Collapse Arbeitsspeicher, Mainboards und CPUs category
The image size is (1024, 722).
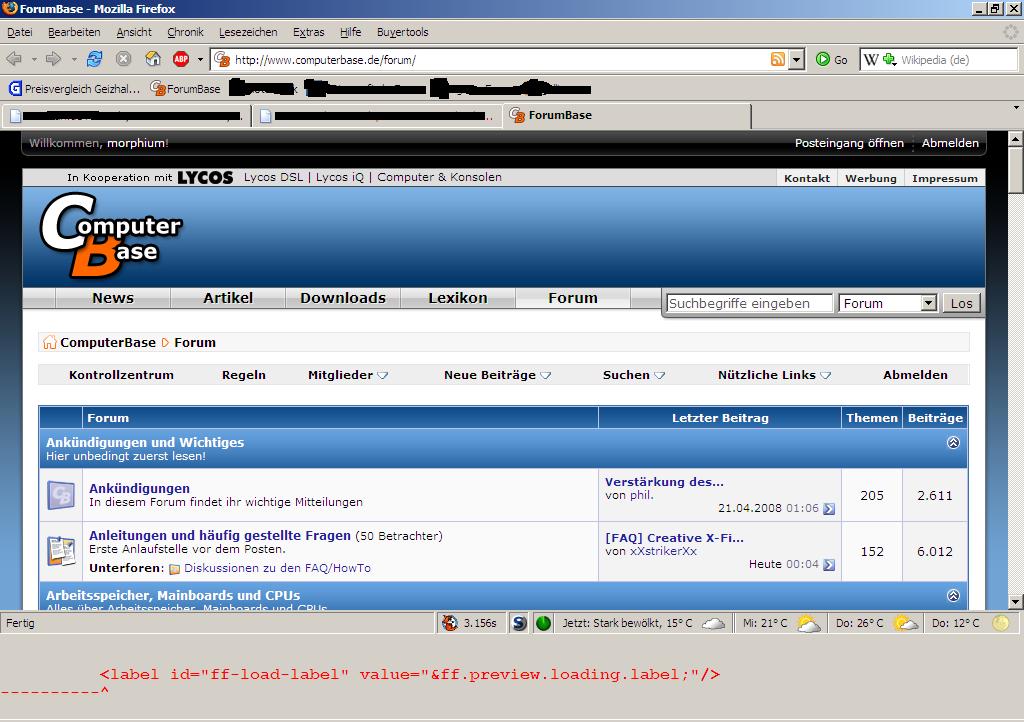point(953,595)
